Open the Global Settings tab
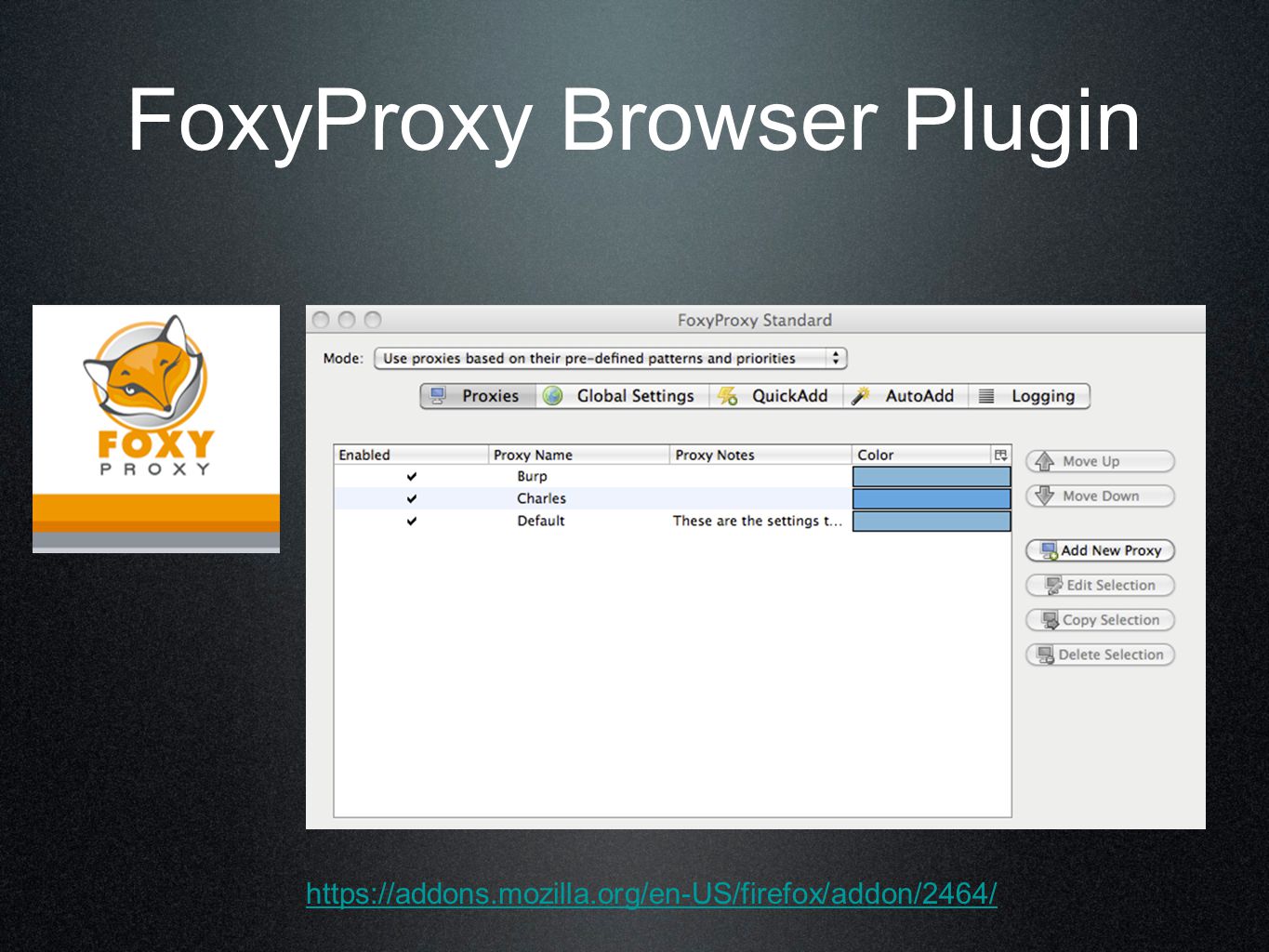1269x952 pixels. pos(622,396)
